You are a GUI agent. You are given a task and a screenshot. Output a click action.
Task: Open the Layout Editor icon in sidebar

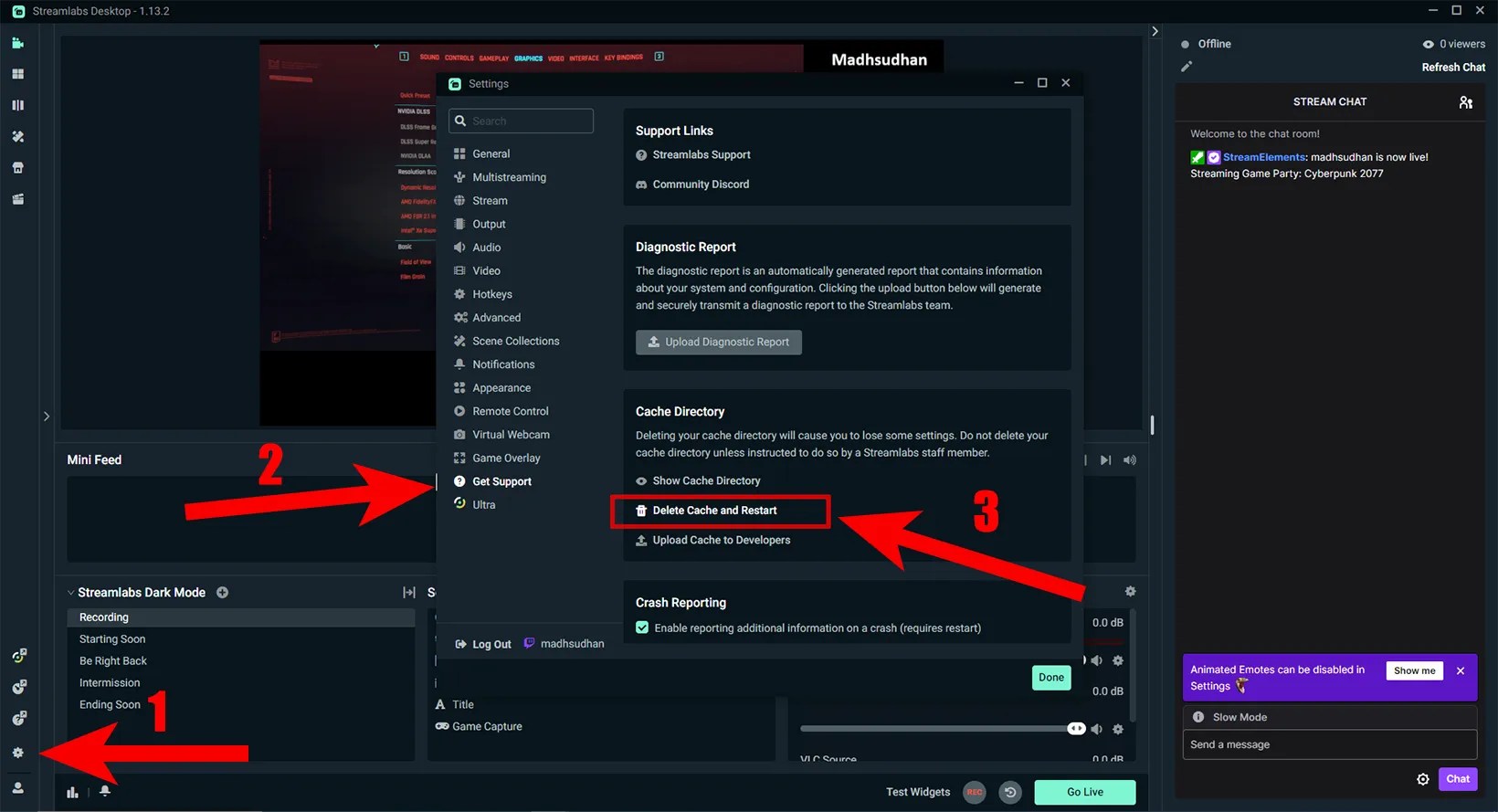(17, 74)
